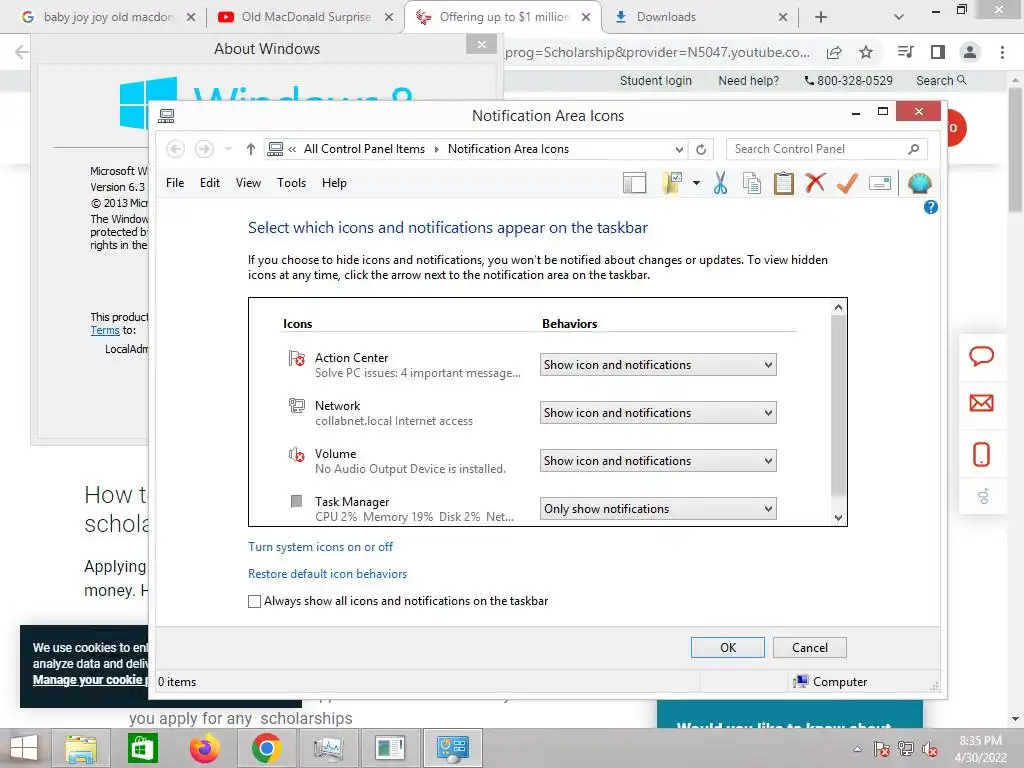Viewport: 1024px width, 768px height.
Task: Refresh the Control Panel address bar
Action: tap(701, 150)
